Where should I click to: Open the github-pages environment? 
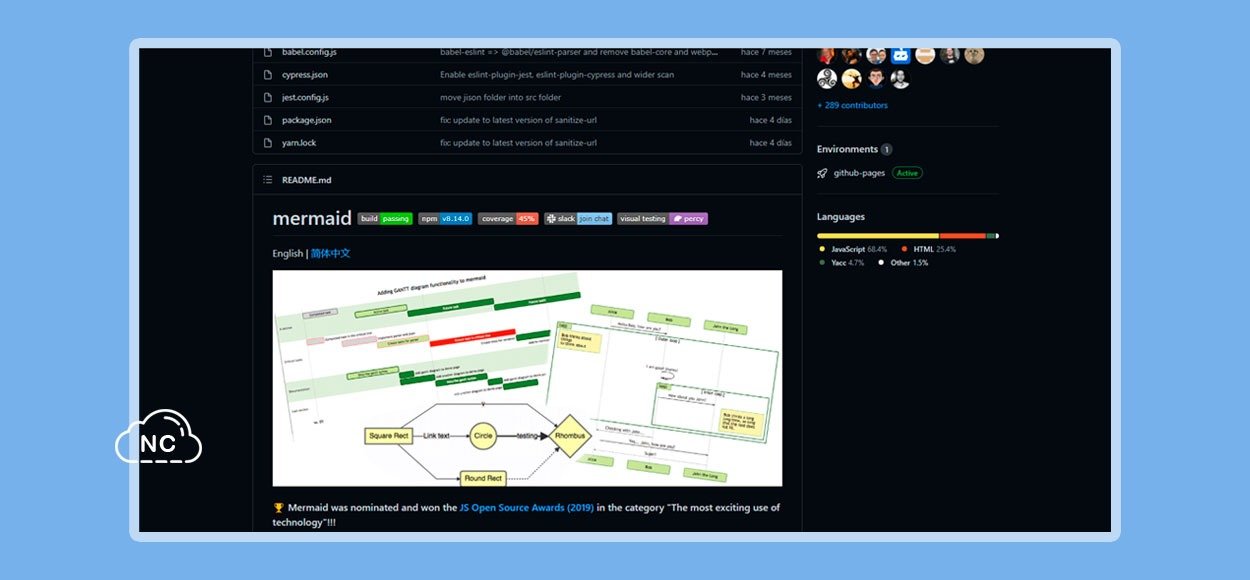point(860,173)
